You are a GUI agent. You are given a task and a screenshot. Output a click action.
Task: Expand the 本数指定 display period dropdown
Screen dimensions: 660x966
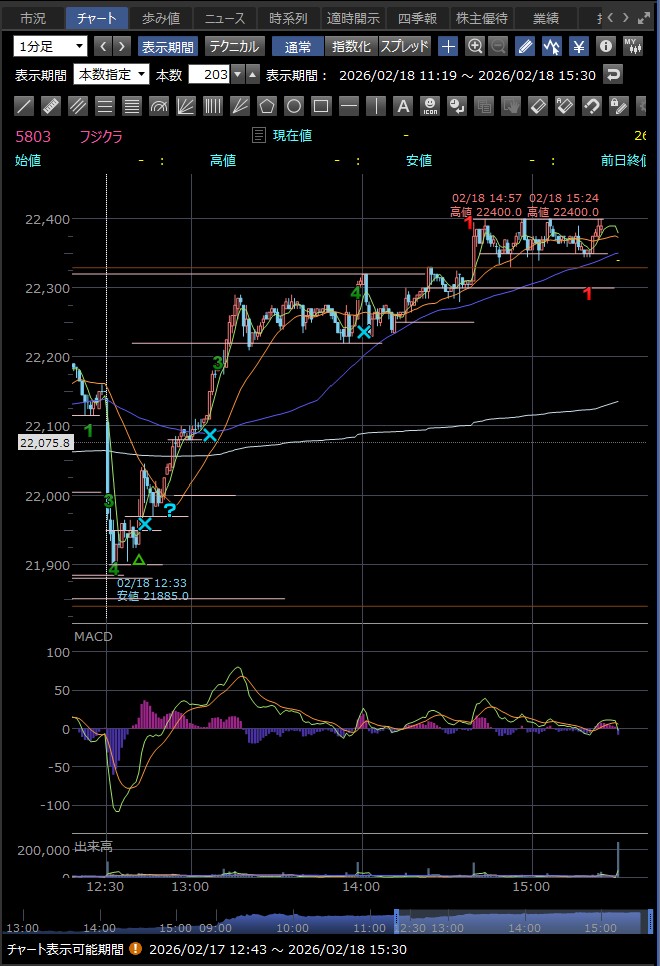pyautogui.click(x=112, y=74)
